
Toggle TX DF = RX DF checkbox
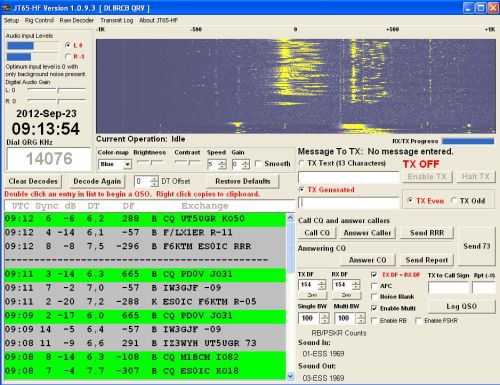374,275
